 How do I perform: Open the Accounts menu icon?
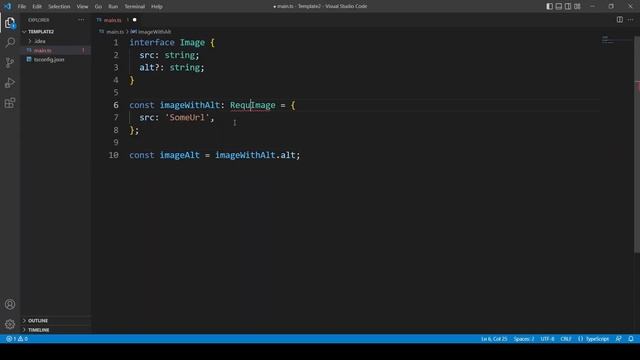pyautogui.click(x=10, y=304)
